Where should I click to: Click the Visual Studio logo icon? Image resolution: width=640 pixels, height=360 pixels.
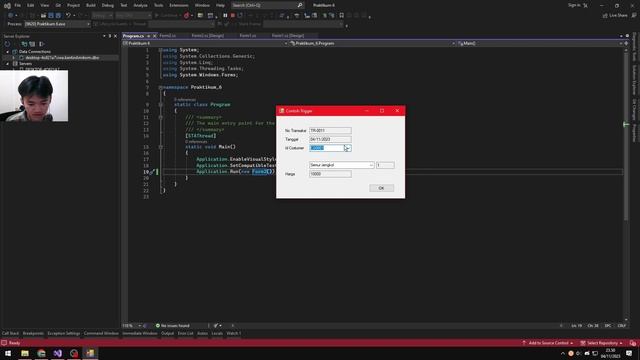tap(7, 5)
